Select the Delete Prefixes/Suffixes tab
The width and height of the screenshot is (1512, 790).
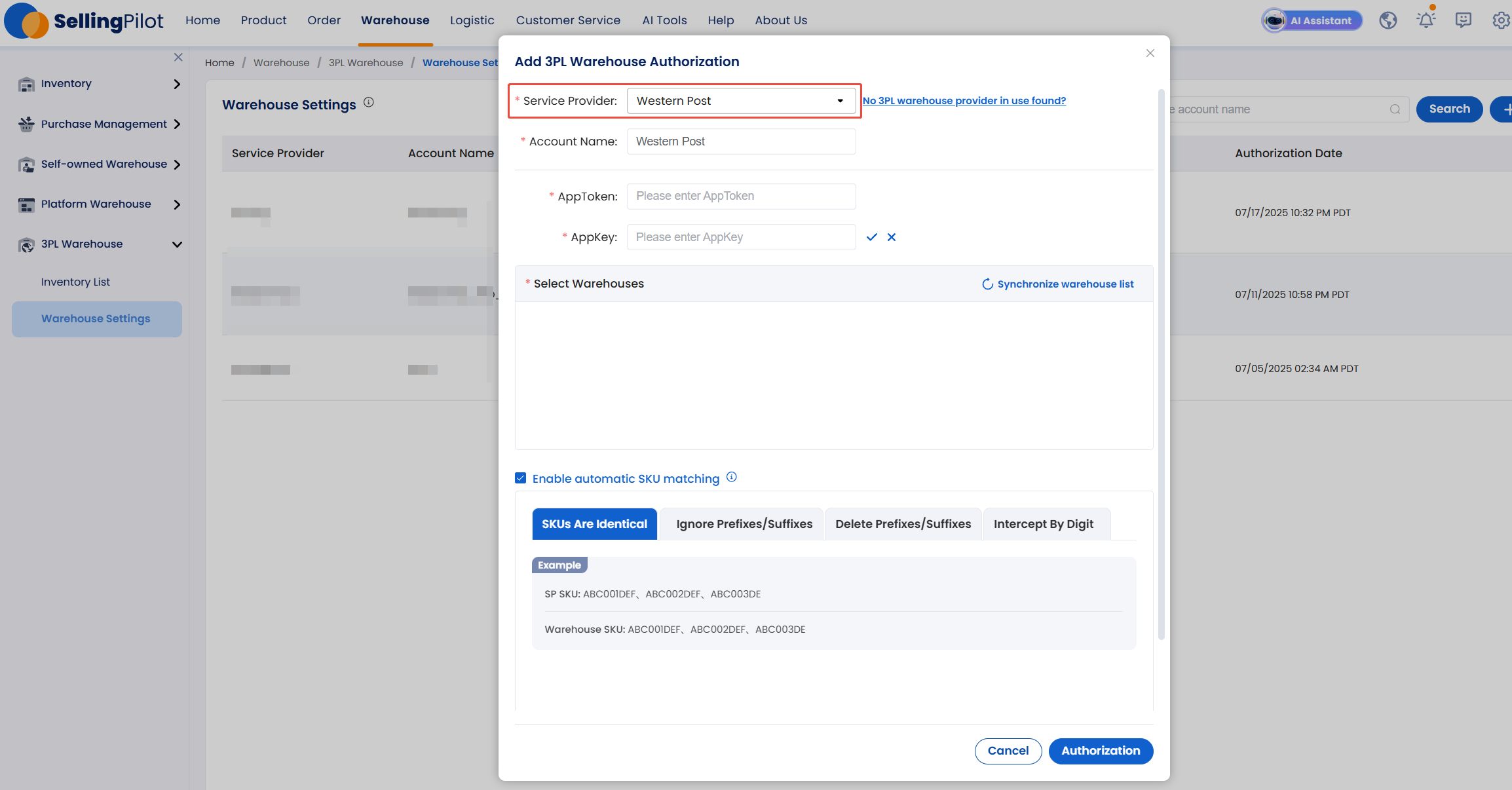903,524
